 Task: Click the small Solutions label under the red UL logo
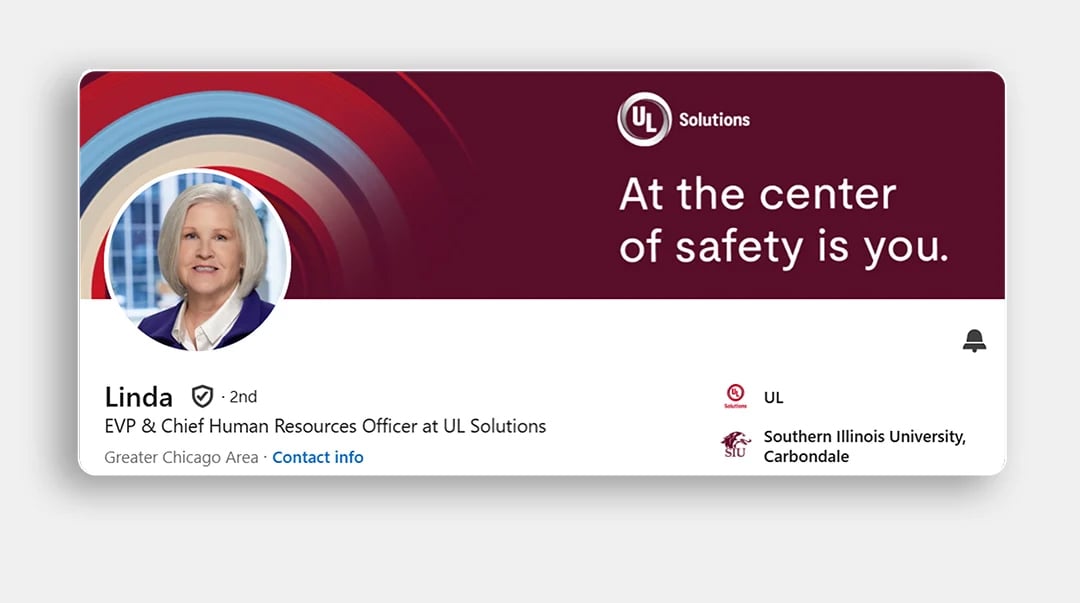(737, 406)
